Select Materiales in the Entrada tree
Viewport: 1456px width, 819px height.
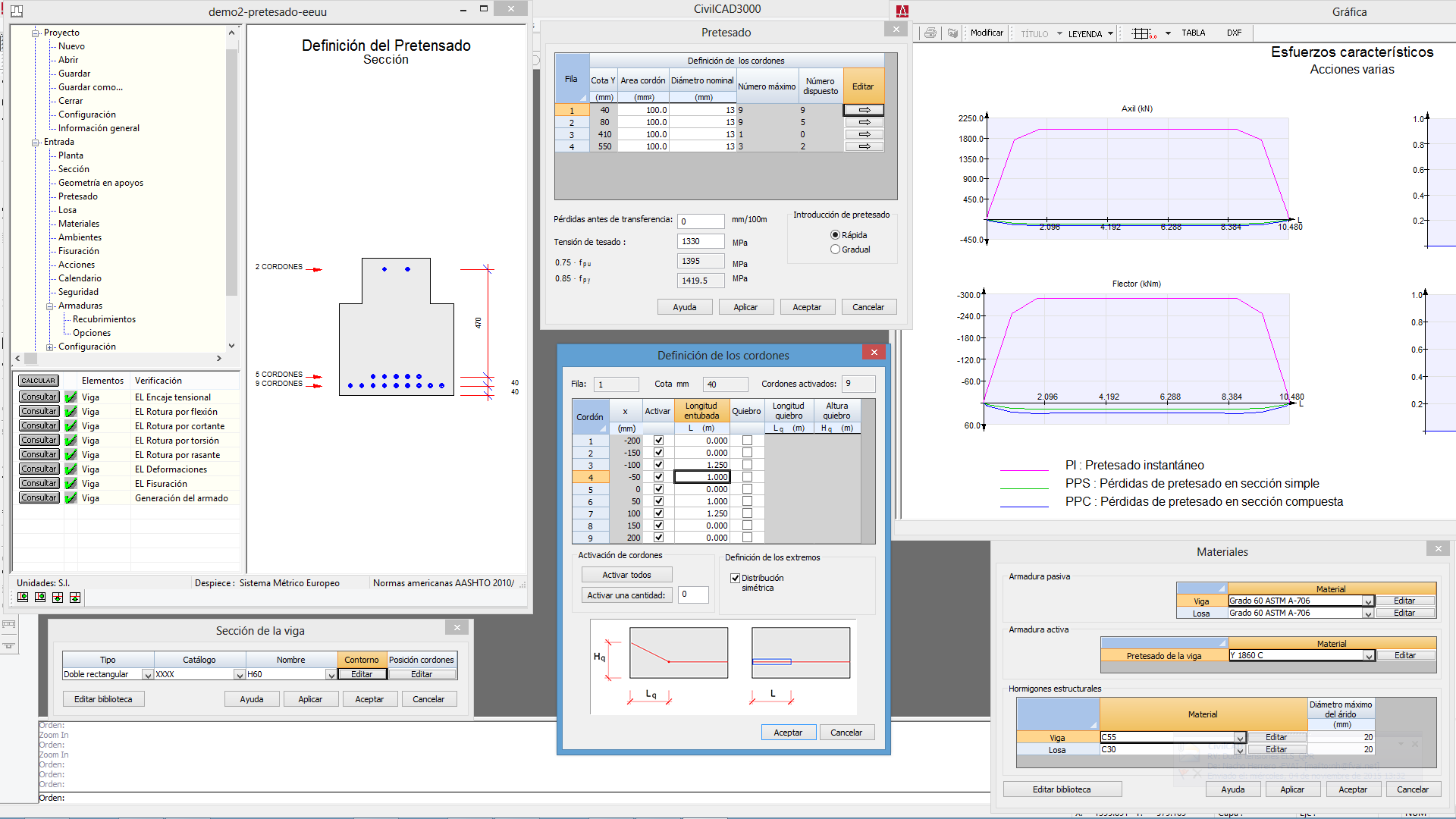(x=79, y=224)
